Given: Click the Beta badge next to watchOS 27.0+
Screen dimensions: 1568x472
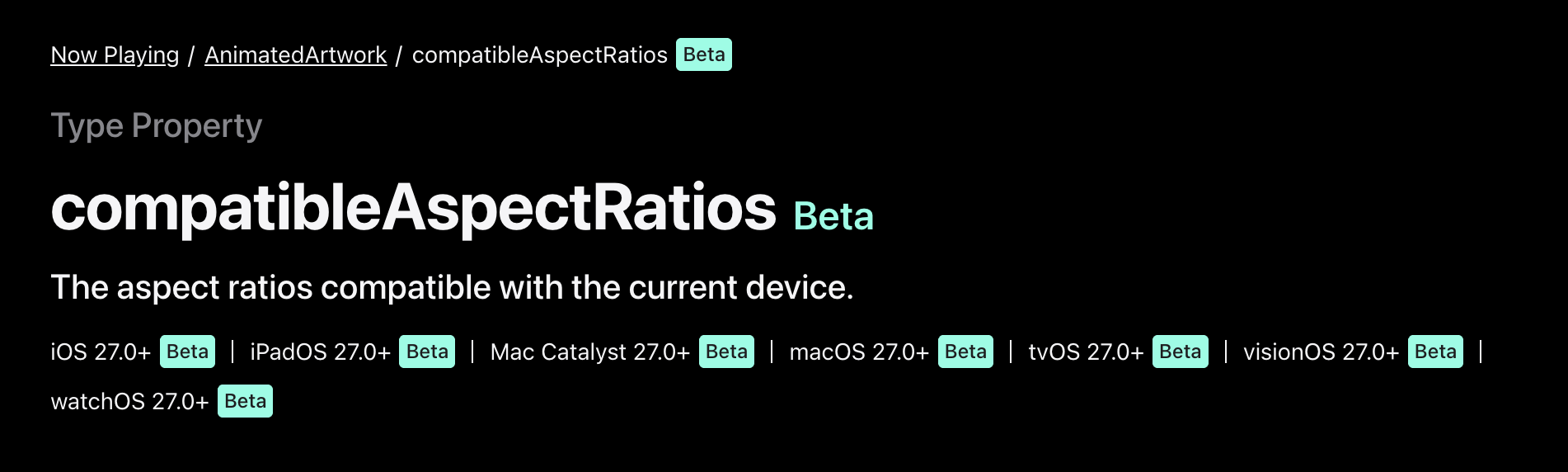Looking at the screenshot, I should [245, 401].
